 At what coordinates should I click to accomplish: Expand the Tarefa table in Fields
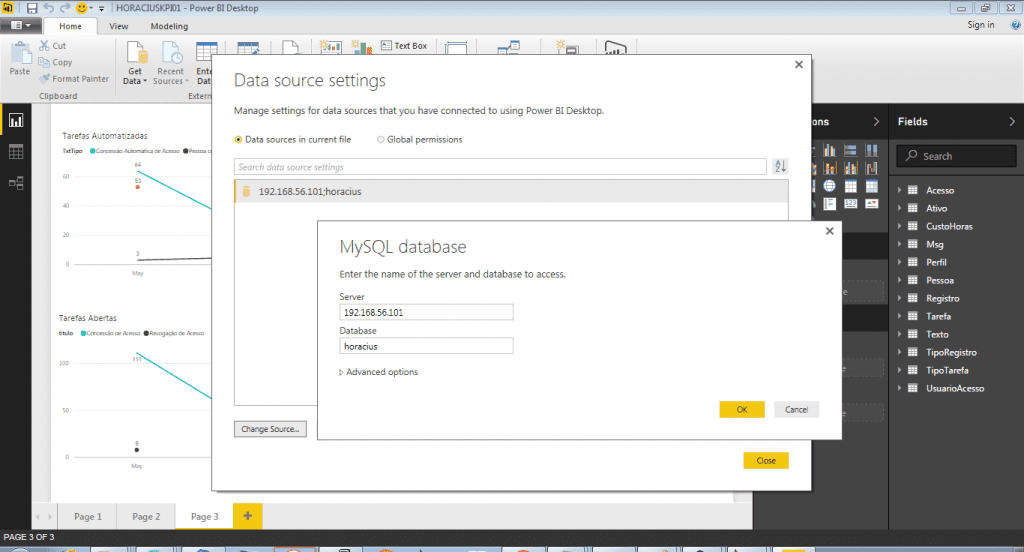(x=899, y=316)
